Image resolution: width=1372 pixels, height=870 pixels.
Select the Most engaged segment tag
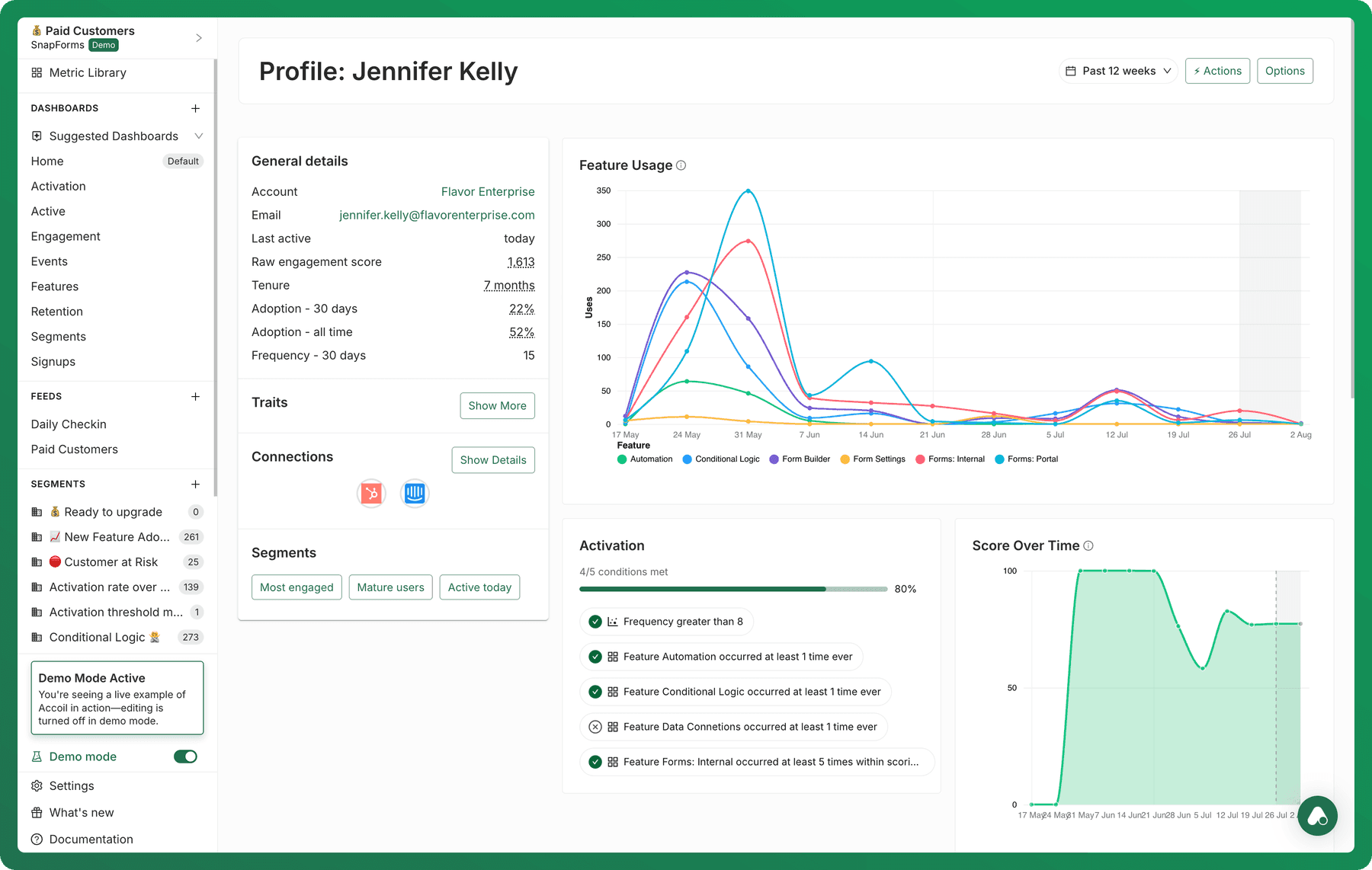coord(297,587)
